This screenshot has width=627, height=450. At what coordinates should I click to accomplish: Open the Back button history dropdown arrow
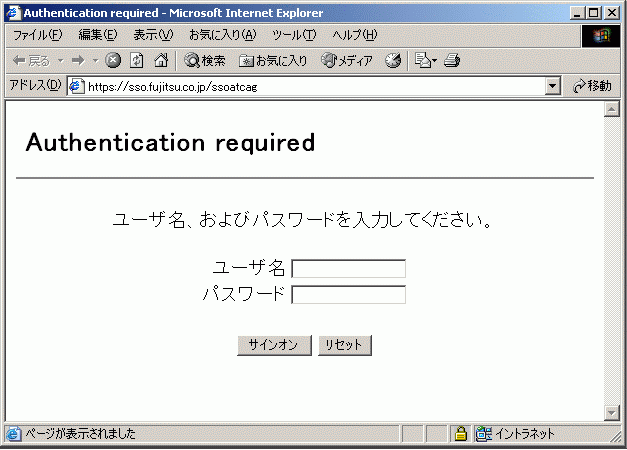click(60, 61)
